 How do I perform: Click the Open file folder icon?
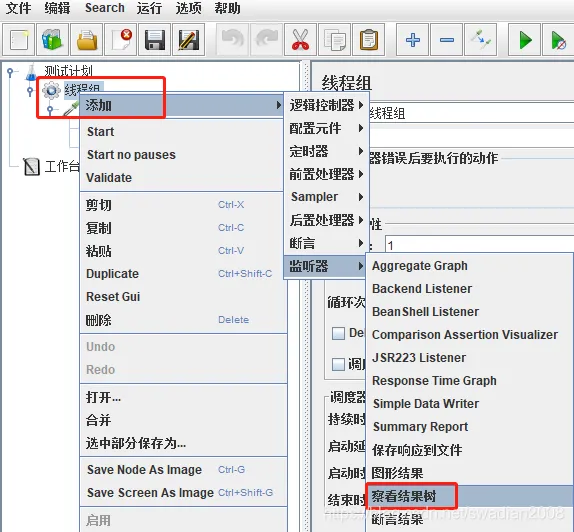[86, 40]
